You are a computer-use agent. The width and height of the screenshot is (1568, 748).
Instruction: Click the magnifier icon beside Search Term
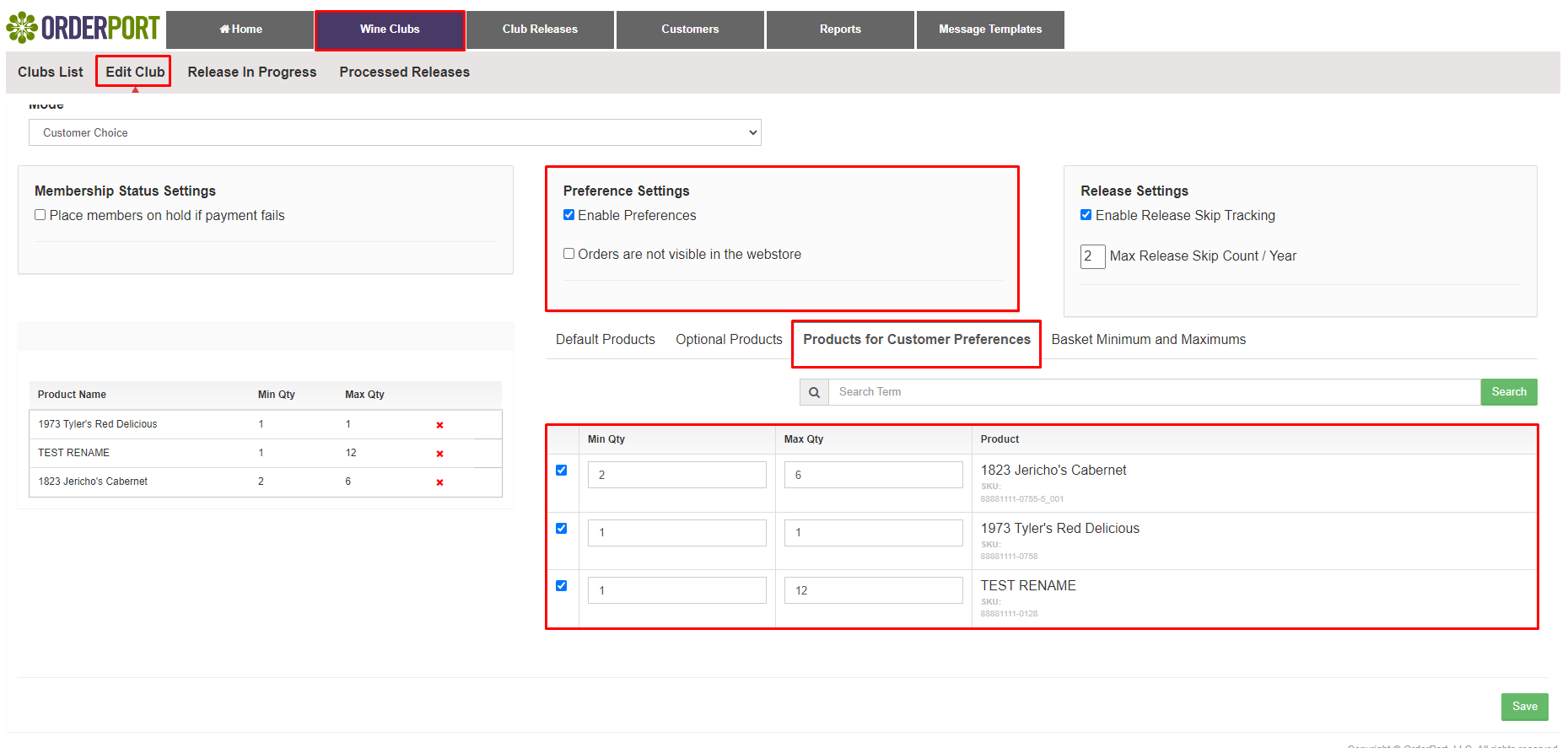pyautogui.click(x=814, y=392)
